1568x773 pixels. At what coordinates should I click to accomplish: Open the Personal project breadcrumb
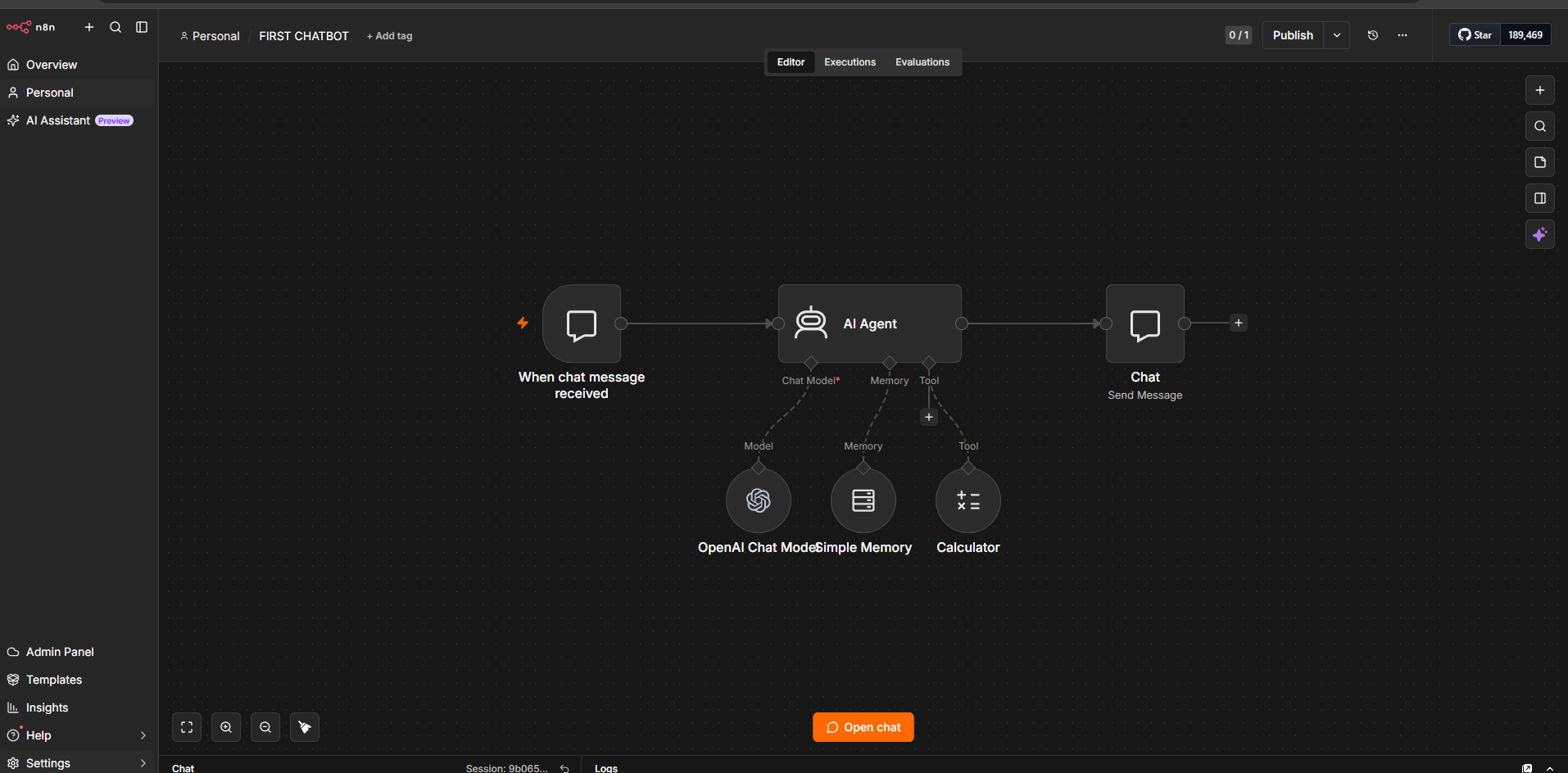tap(210, 36)
